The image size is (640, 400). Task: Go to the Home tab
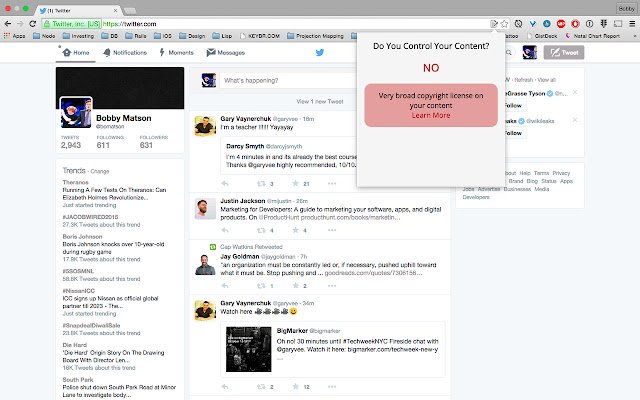[76, 53]
